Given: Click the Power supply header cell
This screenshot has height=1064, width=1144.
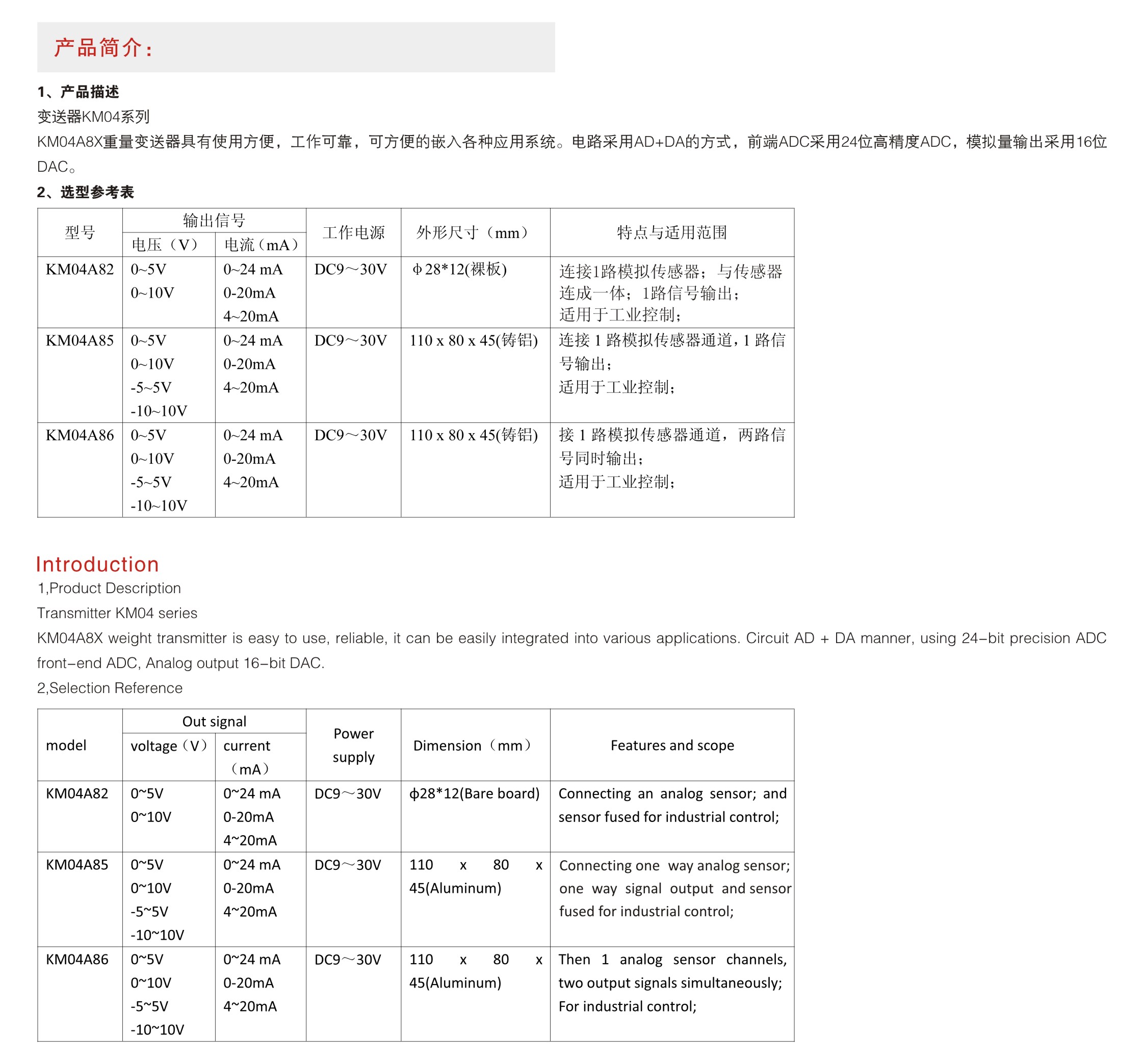Looking at the screenshot, I should pyautogui.click(x=353, y=745).
